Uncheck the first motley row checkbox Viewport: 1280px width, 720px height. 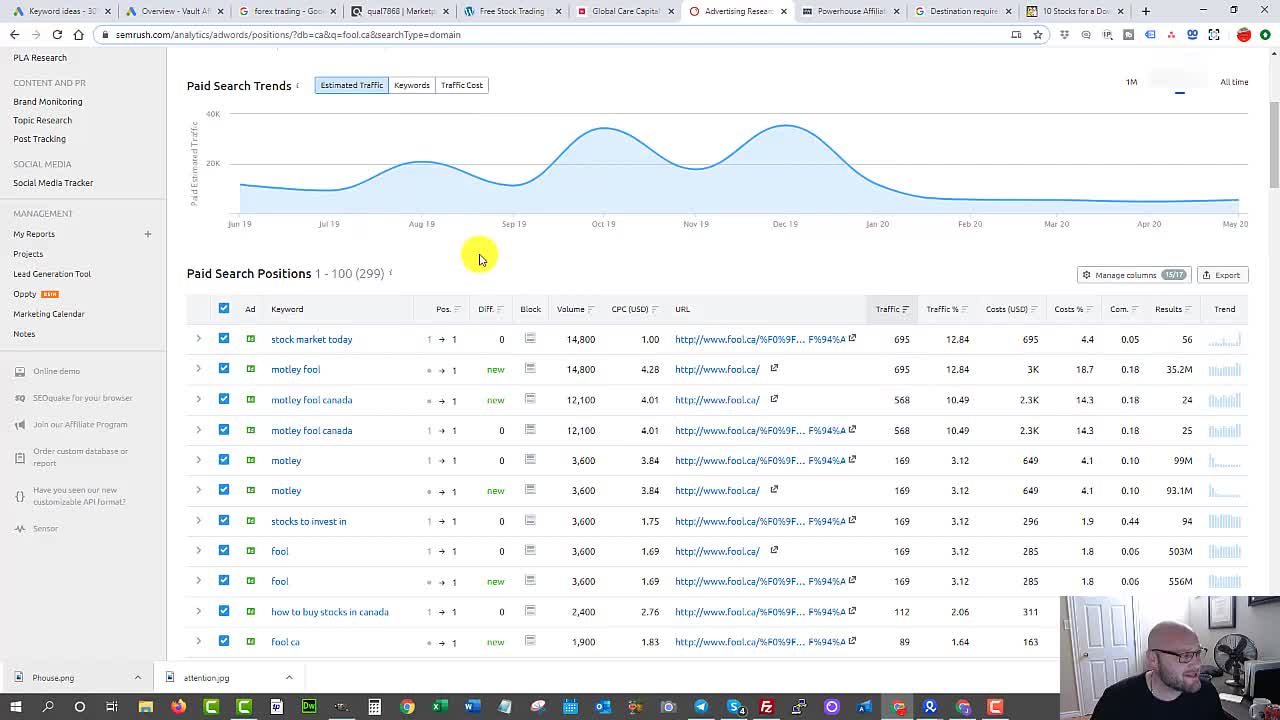pyautogui.click(x=224, y=459)
